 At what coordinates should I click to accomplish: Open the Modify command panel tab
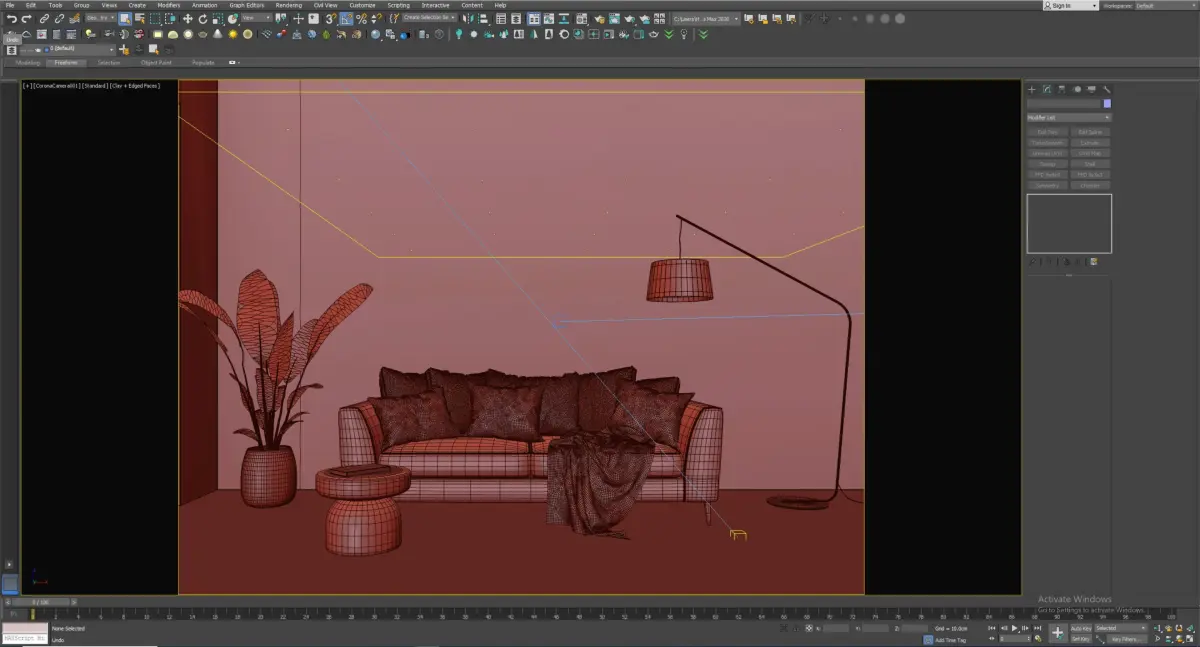tap(1046, 89)
